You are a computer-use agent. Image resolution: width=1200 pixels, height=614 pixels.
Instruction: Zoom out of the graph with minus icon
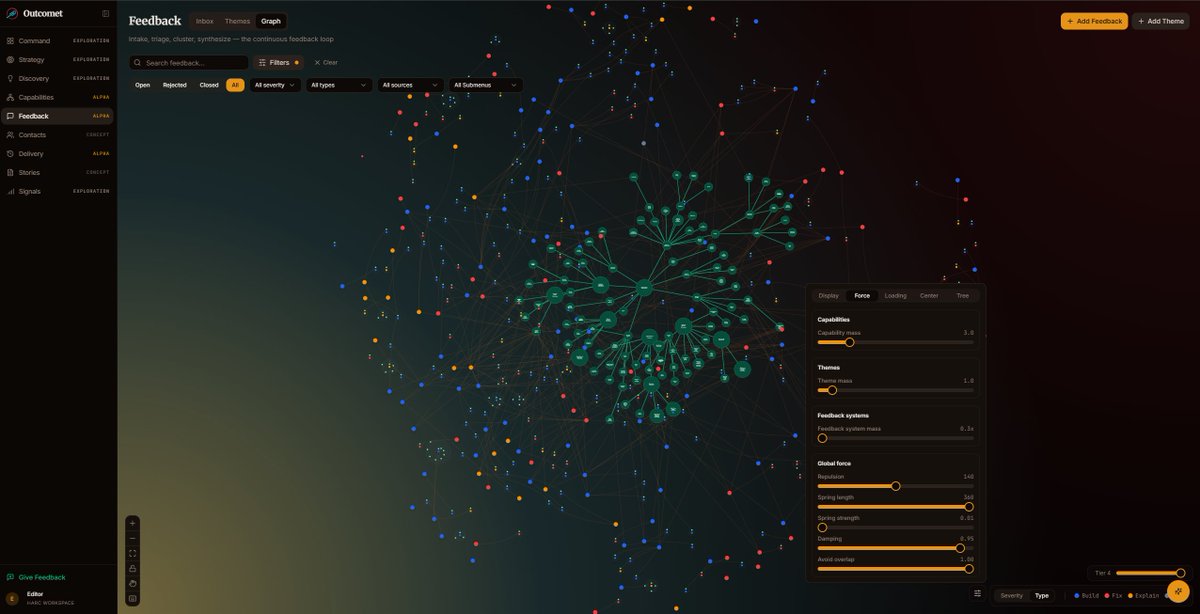coord(133,538)
